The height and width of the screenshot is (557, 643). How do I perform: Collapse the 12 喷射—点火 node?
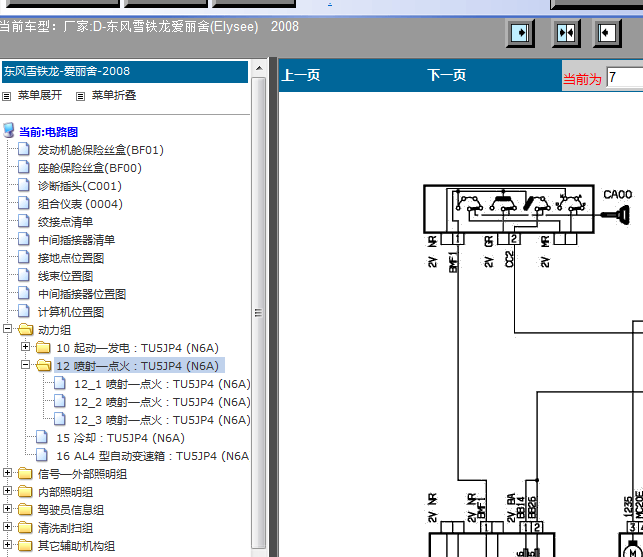pos(27,366)
